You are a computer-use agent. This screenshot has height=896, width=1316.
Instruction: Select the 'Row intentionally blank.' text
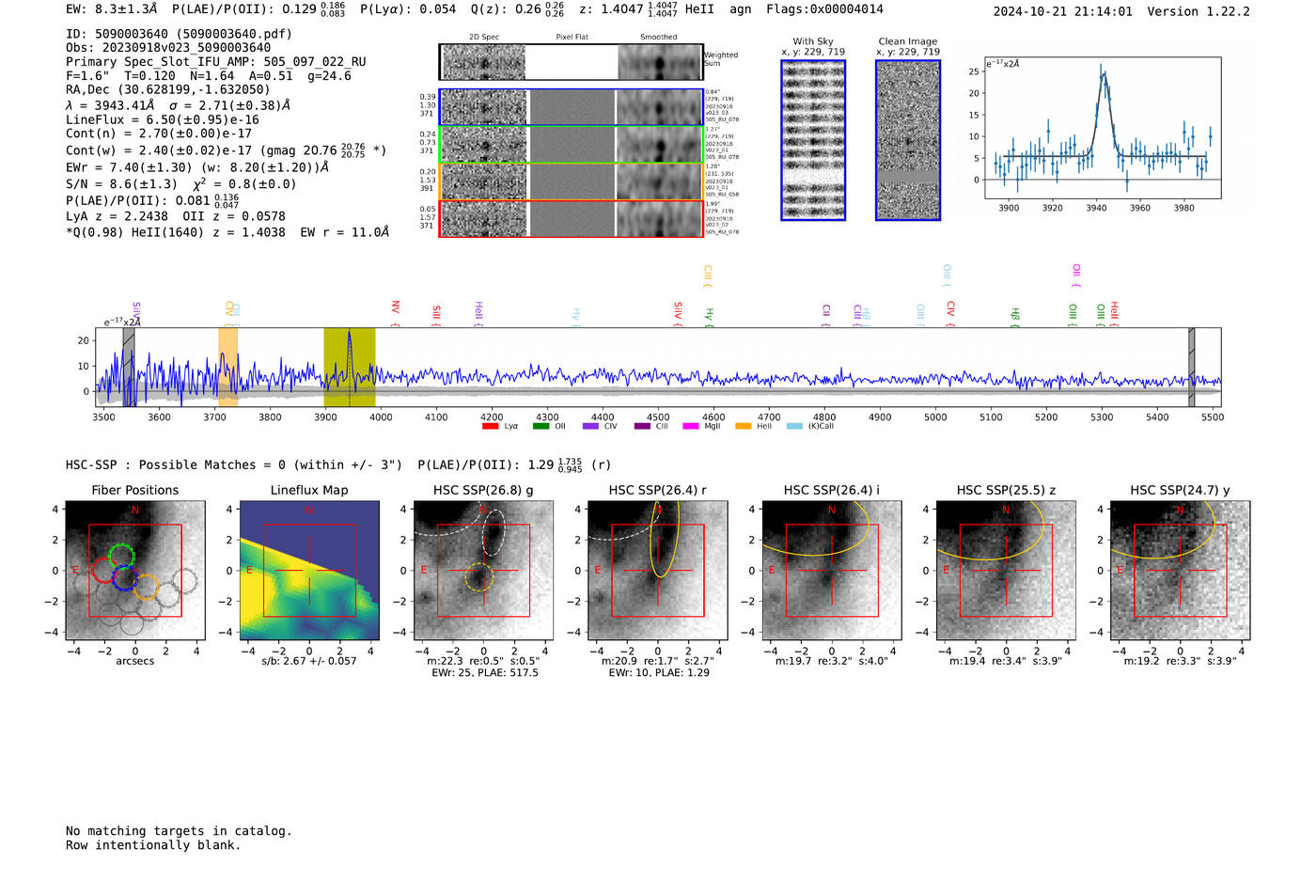click(153, 845)
